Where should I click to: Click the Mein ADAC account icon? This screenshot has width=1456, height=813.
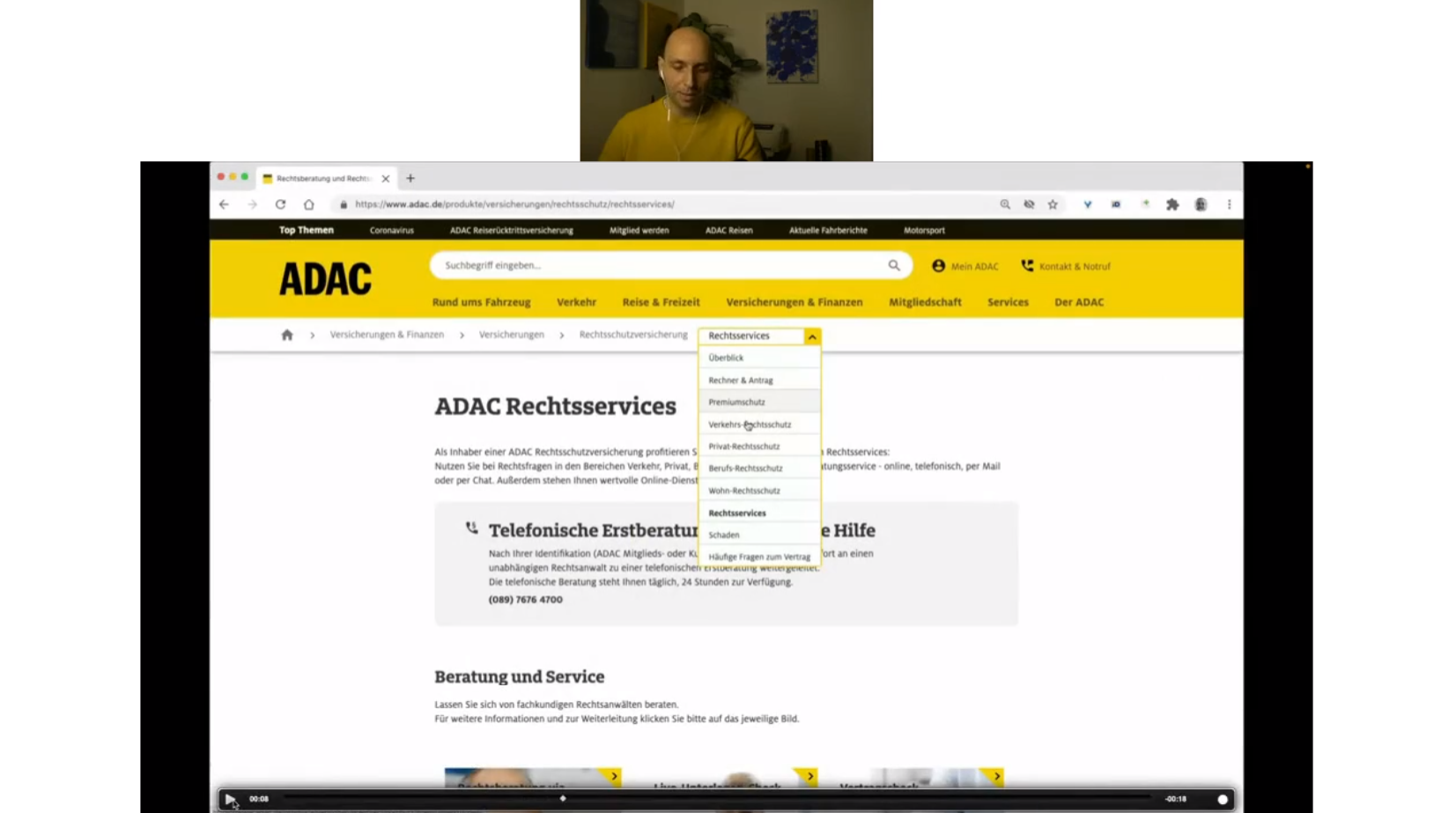point(937,265)
